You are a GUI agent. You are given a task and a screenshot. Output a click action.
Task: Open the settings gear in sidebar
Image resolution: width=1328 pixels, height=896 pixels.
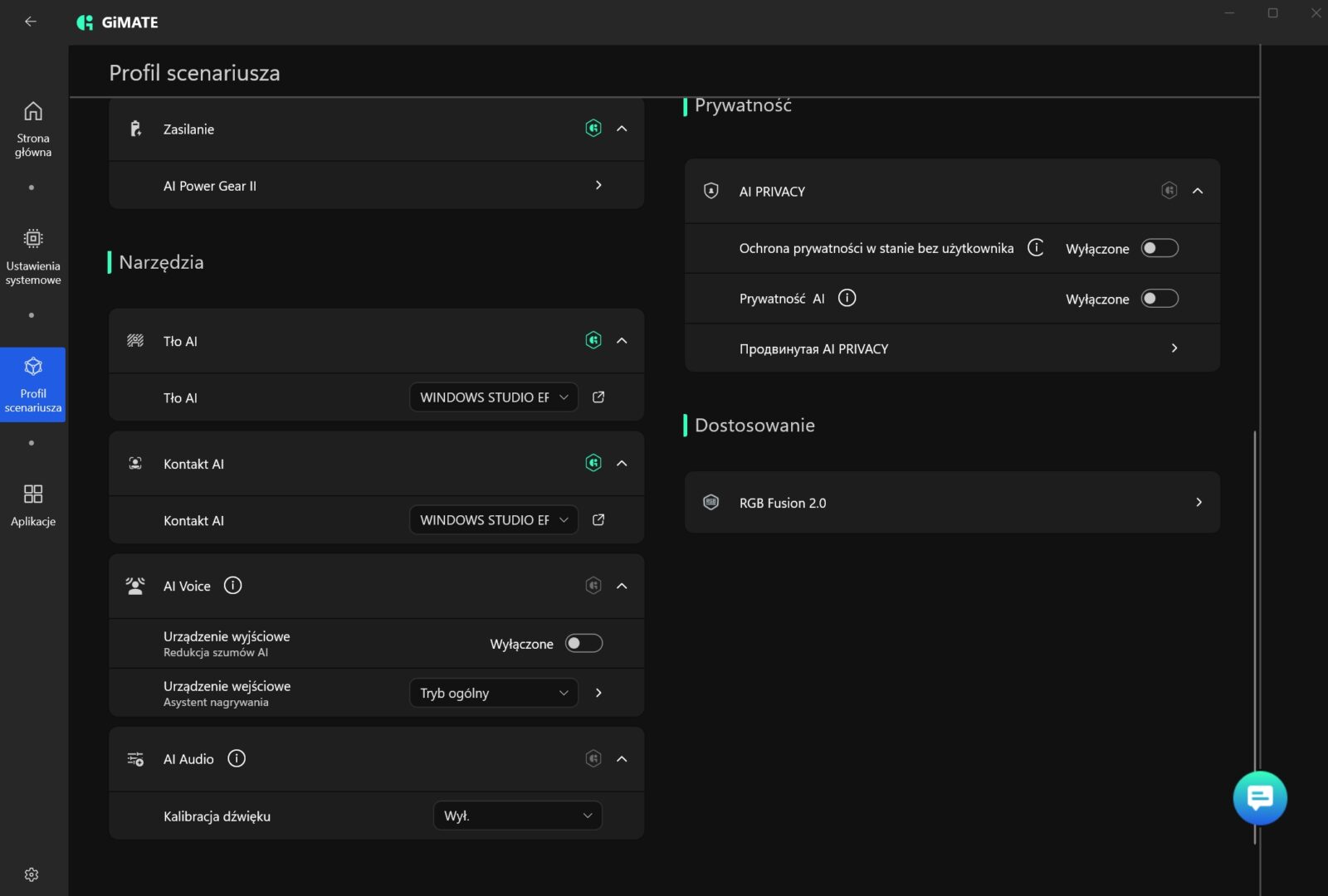(x=32, y=874)
